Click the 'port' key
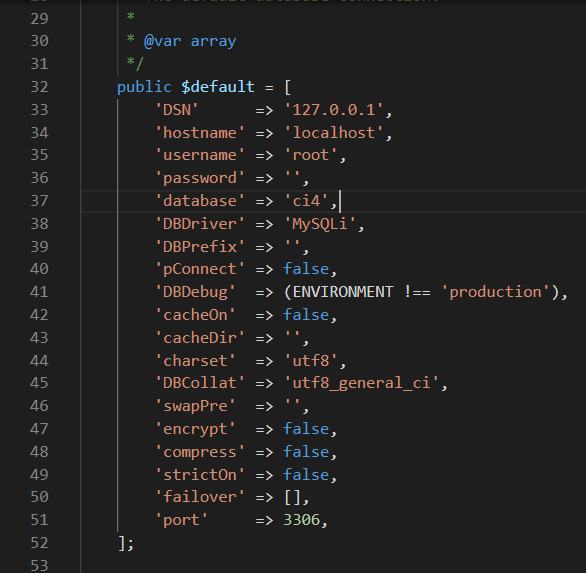 182,520
